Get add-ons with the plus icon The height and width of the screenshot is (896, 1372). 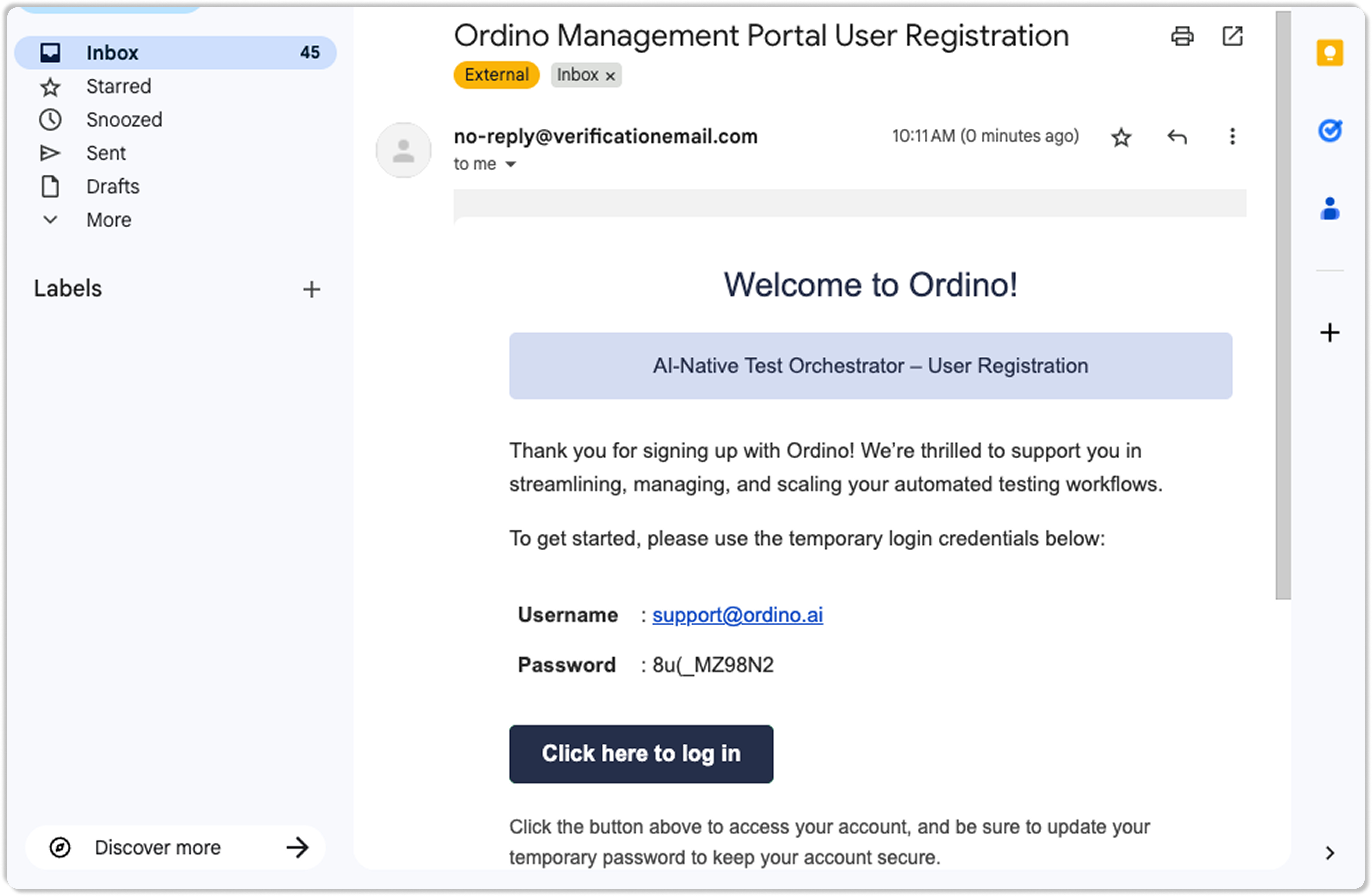pos(1329,333)
